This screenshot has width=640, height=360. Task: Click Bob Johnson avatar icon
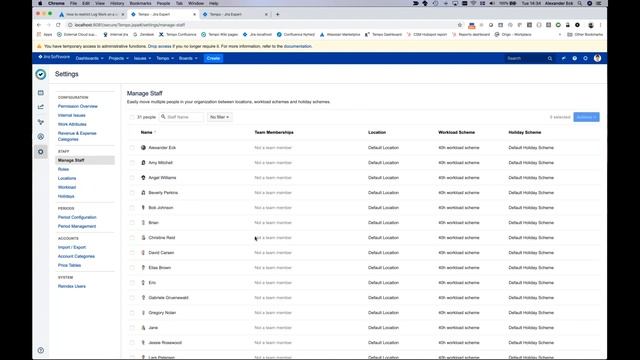point(143,207)
